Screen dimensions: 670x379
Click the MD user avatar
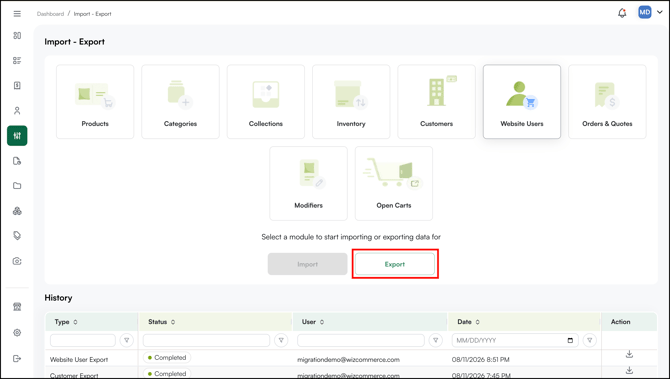point(644,12)
